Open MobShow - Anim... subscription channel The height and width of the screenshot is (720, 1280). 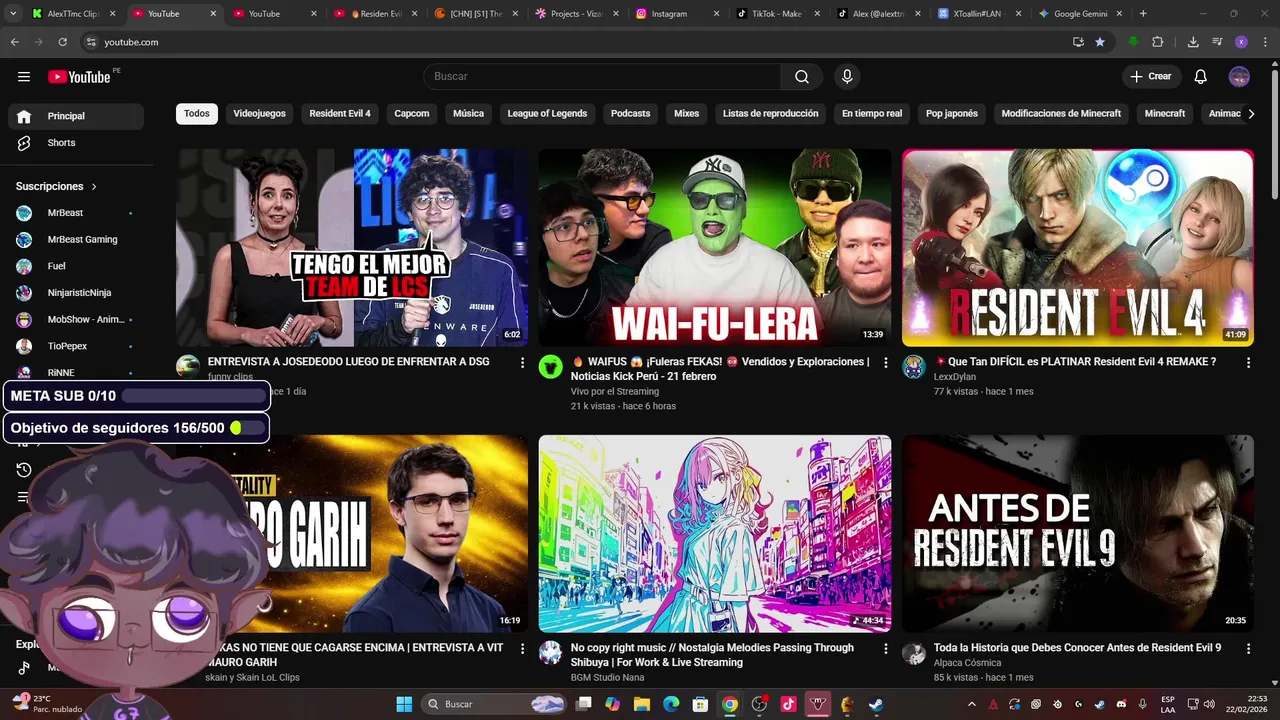[76, 320]
